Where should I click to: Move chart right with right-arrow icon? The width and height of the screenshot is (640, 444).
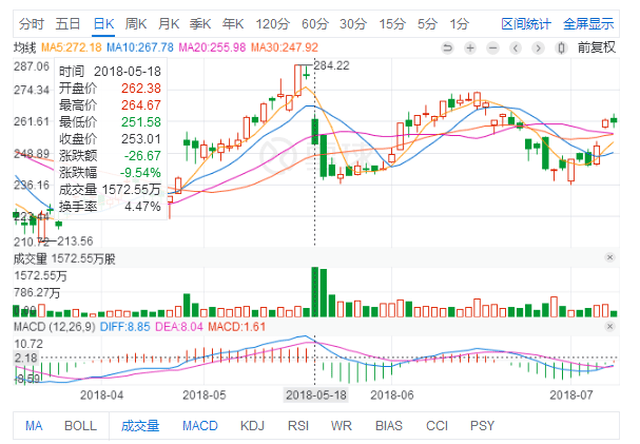pos(538,48)
